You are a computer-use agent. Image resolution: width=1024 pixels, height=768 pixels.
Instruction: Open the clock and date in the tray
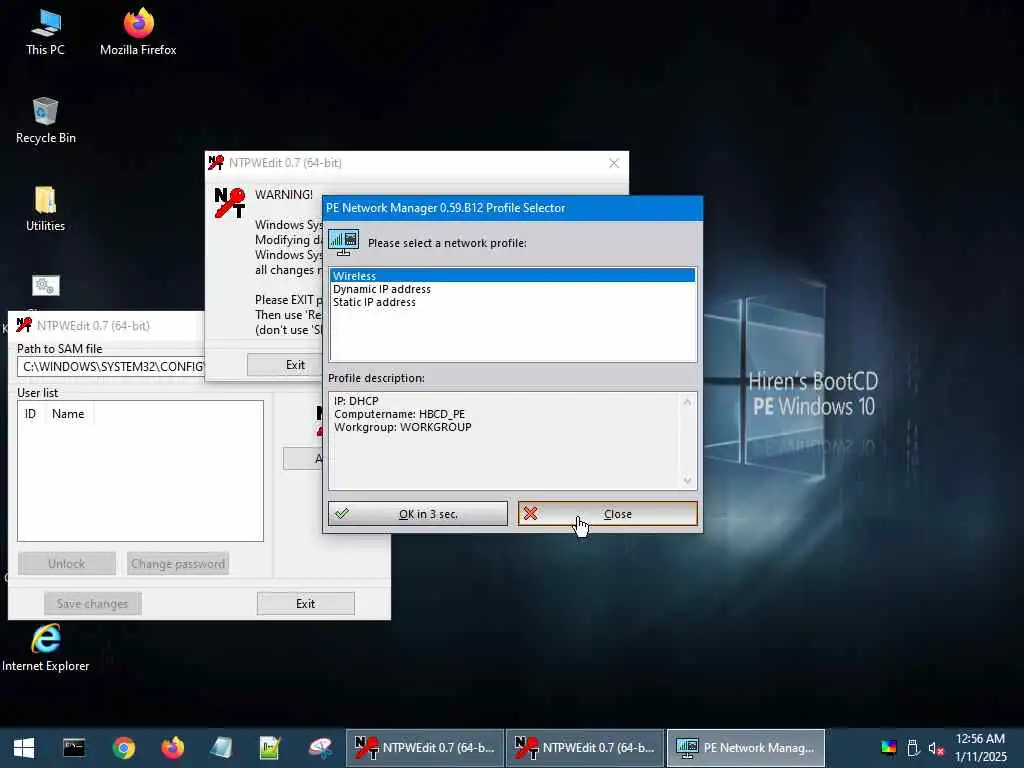point(980,748)
